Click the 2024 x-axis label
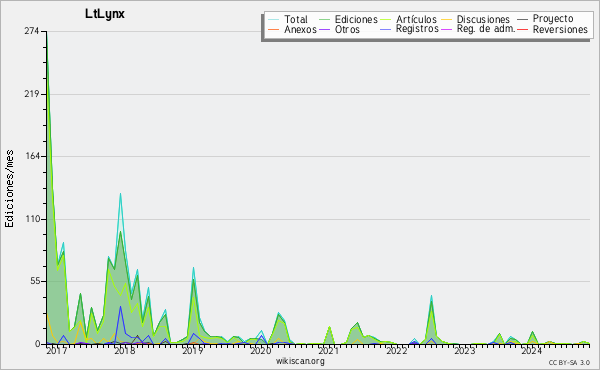The image size is (600, 370). tap(532, 350)
